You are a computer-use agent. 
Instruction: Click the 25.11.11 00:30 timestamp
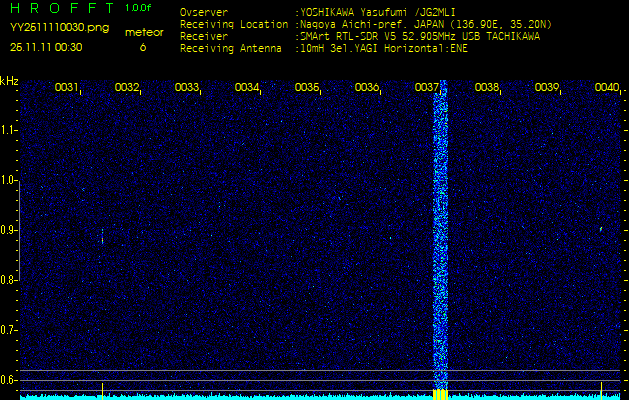click(46, 47)
